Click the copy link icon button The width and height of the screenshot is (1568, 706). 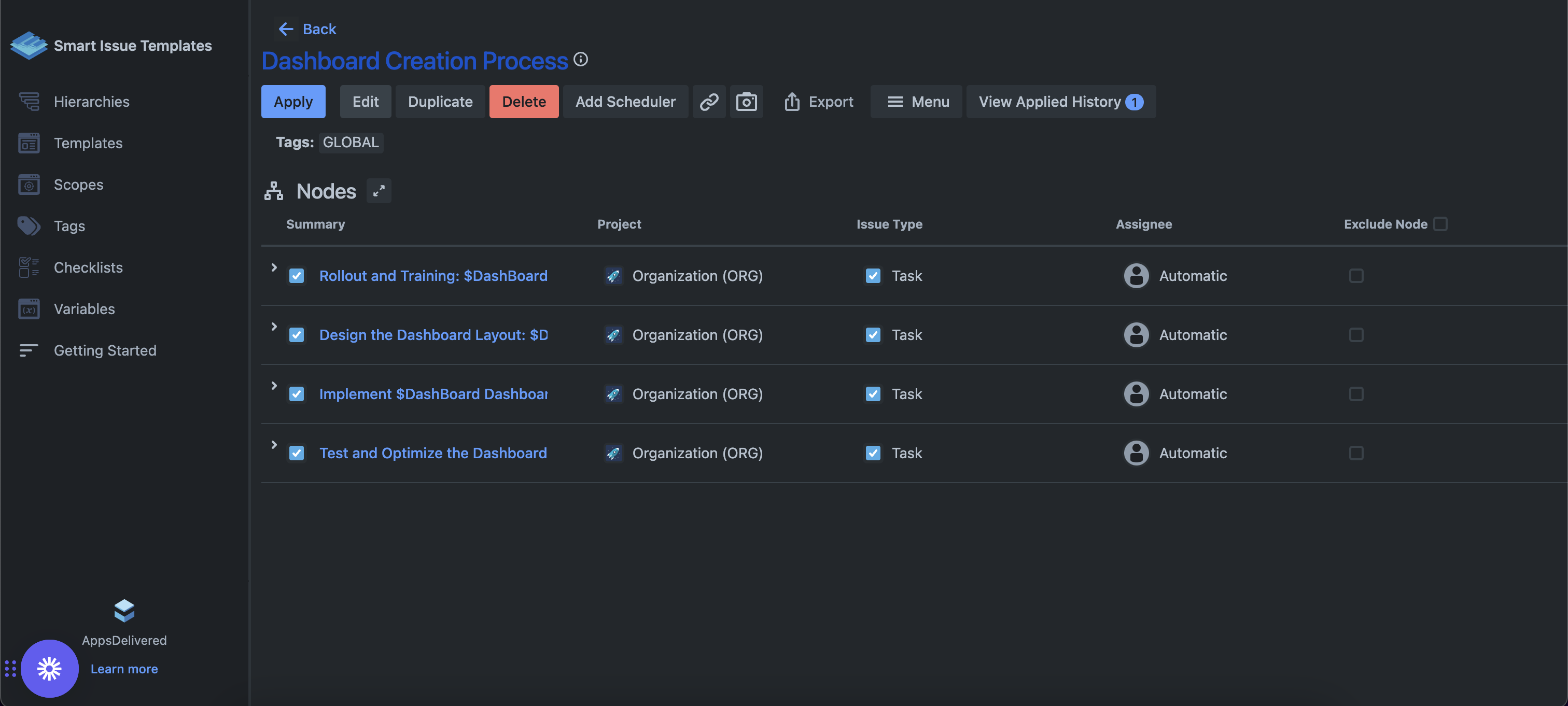708,102
